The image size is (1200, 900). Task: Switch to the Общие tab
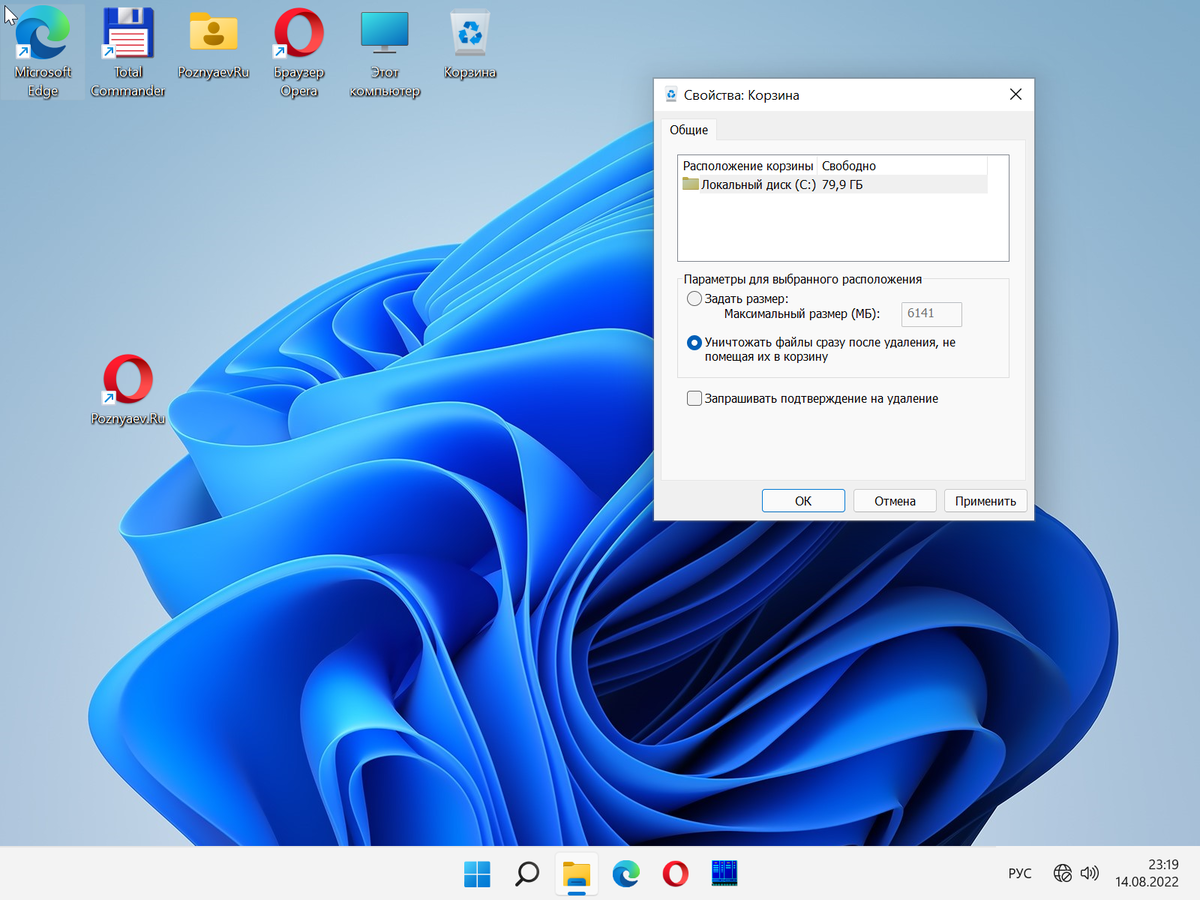tap(688, 130)
